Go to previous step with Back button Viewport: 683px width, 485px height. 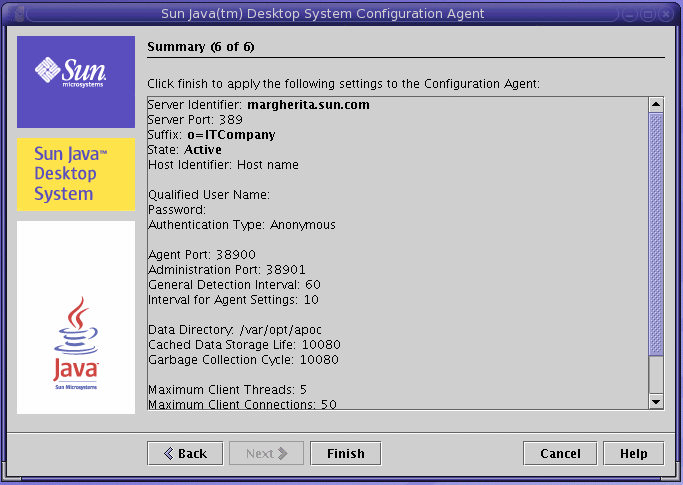tap(185, 454)
